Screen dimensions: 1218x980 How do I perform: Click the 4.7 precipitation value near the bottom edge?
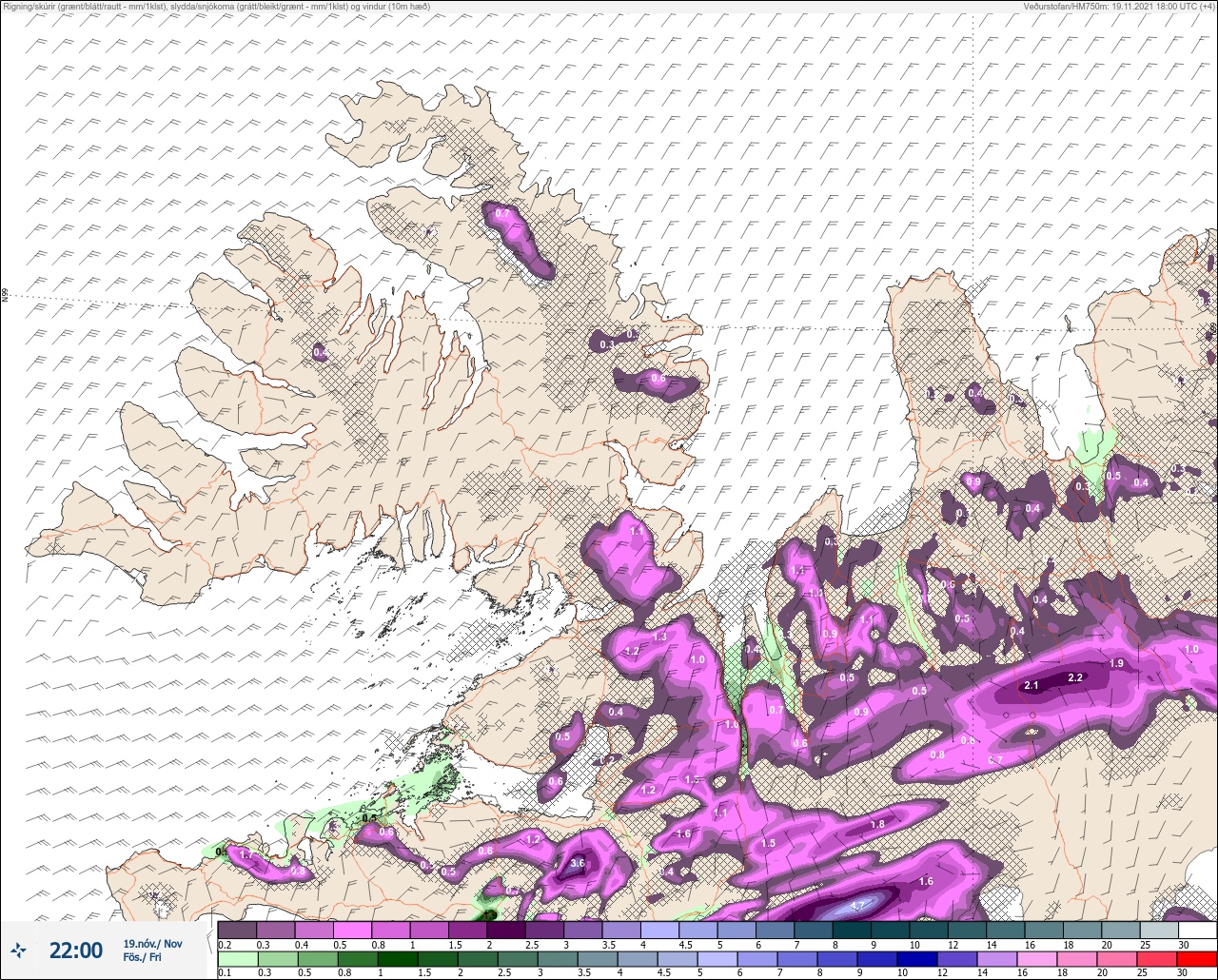click(857, 906)
